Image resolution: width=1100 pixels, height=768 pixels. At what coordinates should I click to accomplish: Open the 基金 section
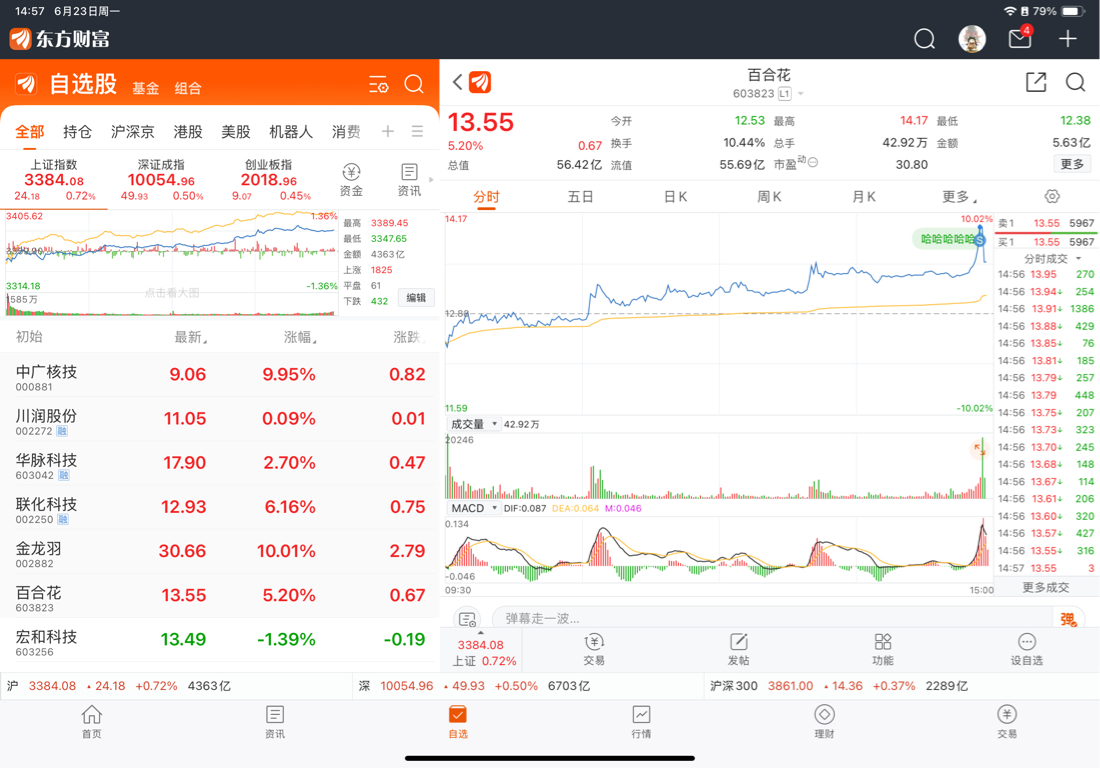pyautogui.click(x=145, y=88)
